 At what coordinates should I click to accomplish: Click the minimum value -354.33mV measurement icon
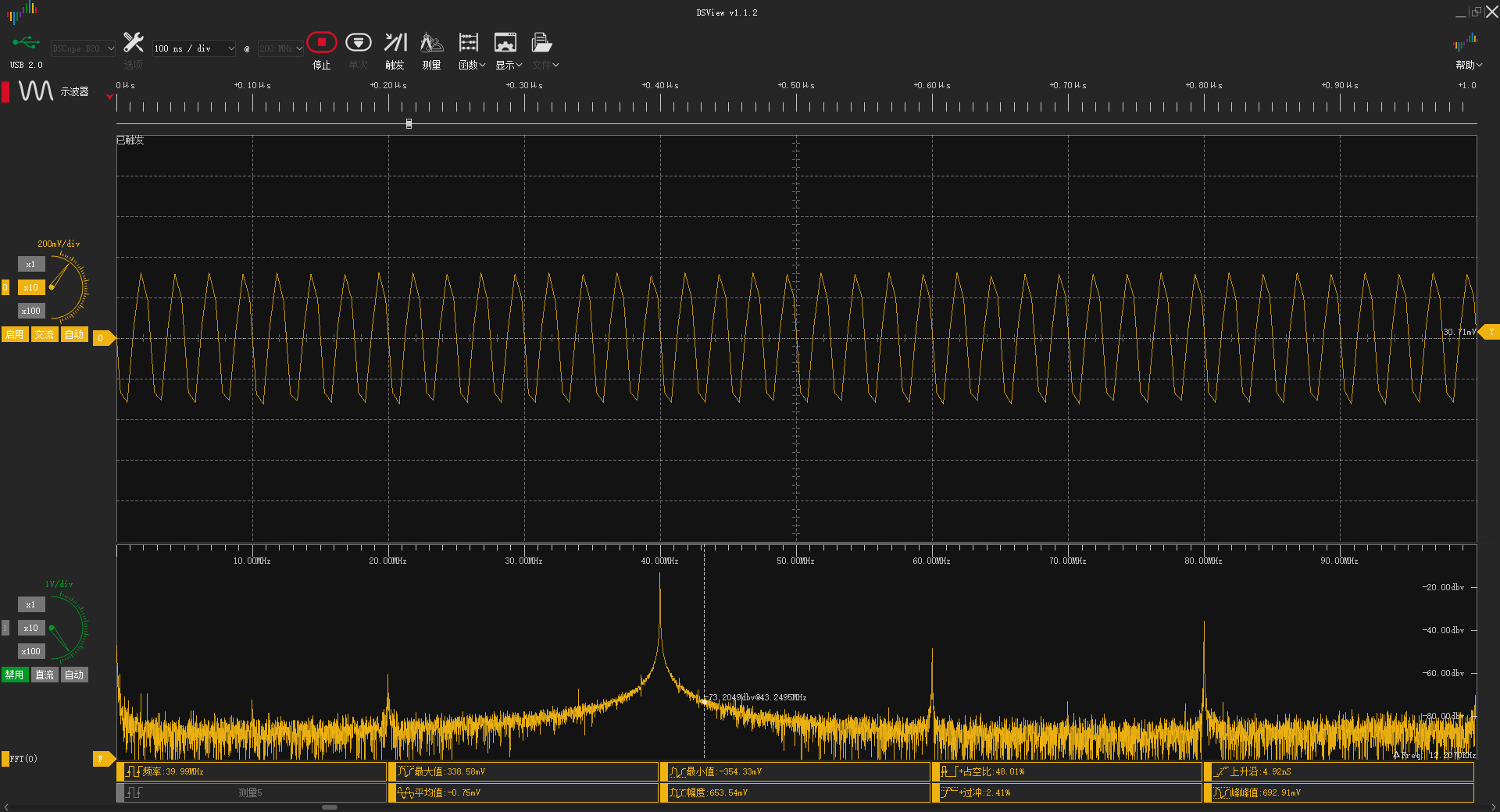click(677, 771)
